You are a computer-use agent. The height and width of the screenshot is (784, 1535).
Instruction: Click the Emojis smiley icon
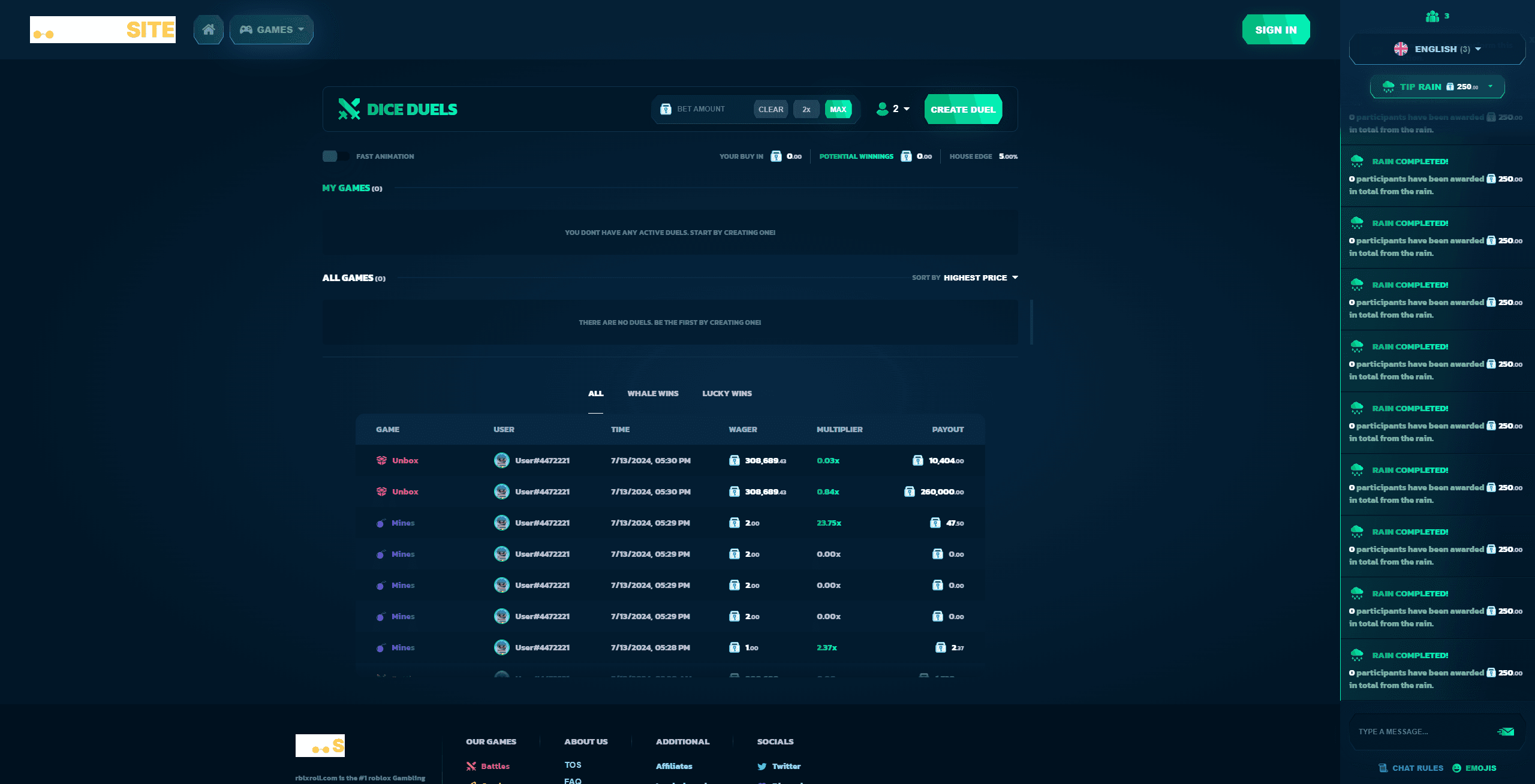coord(1456,768)
